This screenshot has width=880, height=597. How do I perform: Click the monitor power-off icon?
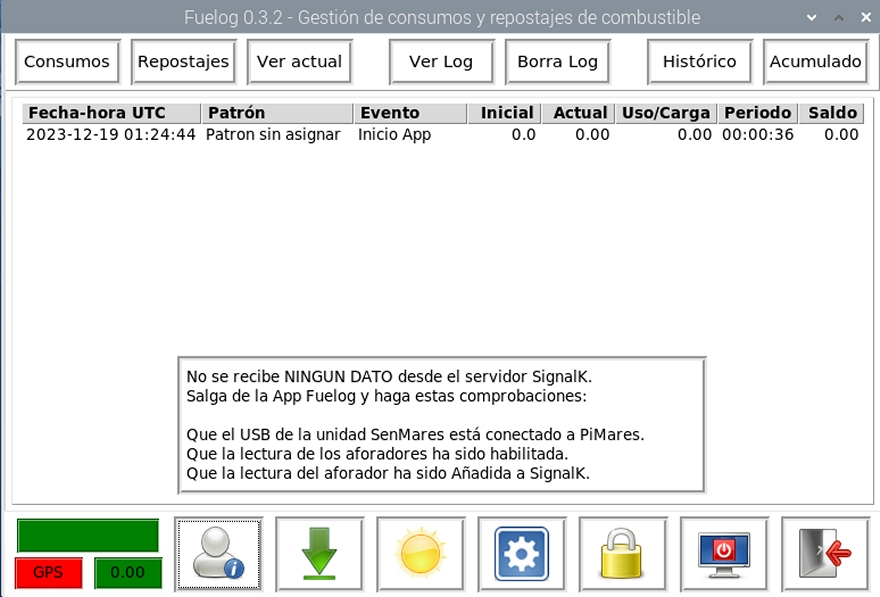point(723,553)
